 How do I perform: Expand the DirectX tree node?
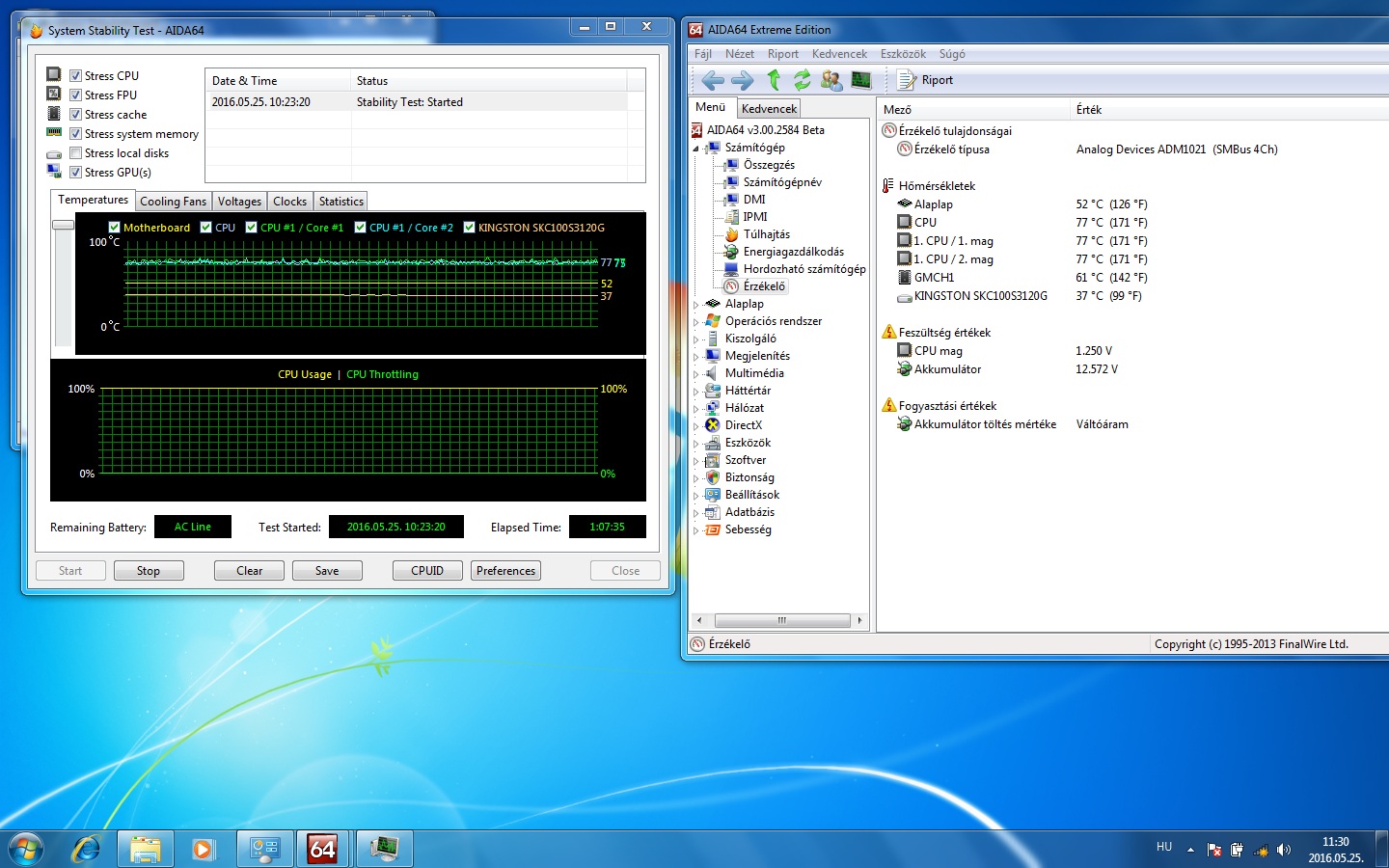pos(696,426)
